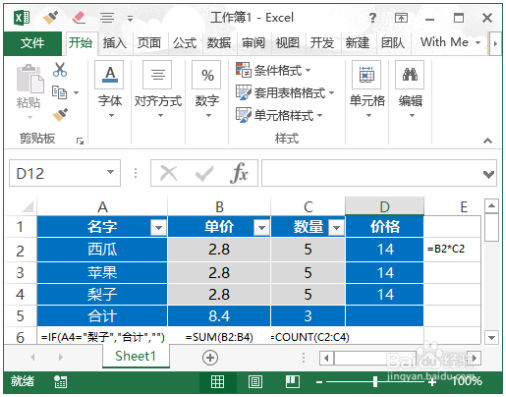
Task: Open ribbon display options button
Action: (401, 18)
